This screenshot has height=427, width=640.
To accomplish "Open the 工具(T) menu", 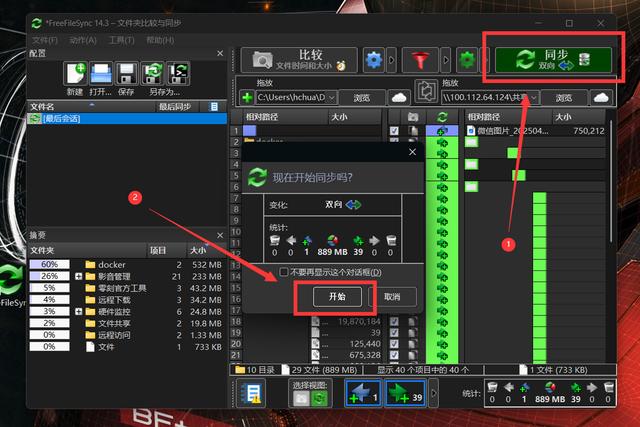I will point(122,40).
